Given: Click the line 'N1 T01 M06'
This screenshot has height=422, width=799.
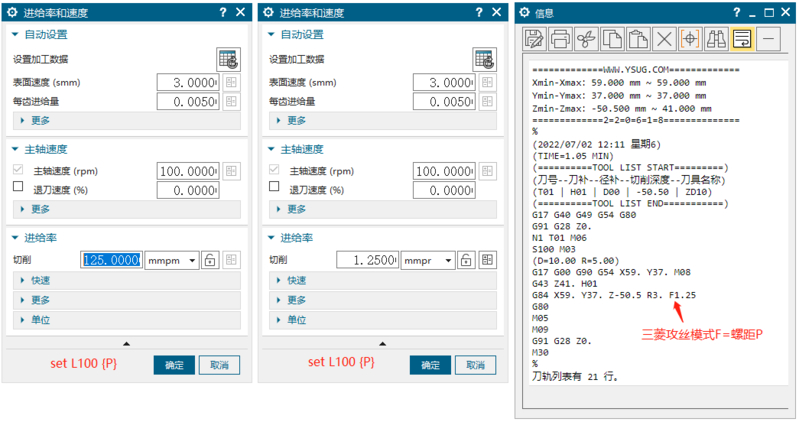Looking at the screenshot, I should (x=559, y=238).
